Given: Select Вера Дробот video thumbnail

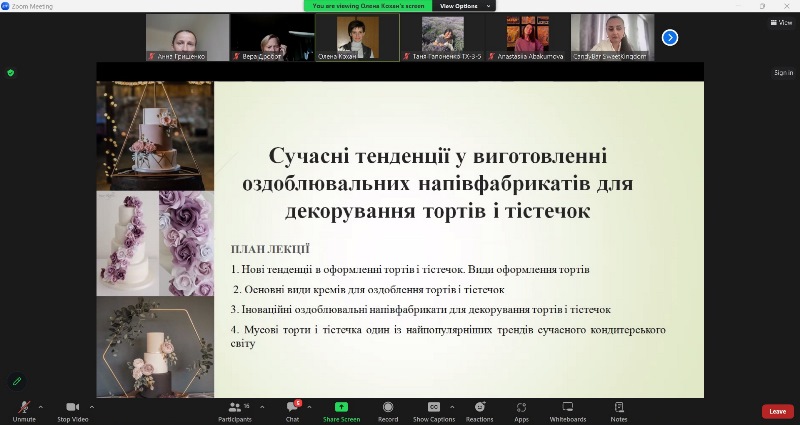Looking at the screenshot, I should pos(272,37).
